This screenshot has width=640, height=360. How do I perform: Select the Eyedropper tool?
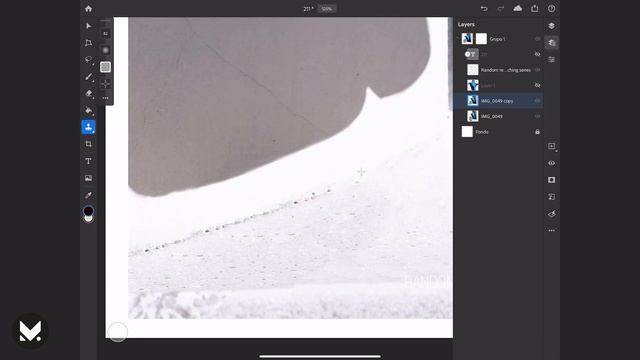point(89,195)
